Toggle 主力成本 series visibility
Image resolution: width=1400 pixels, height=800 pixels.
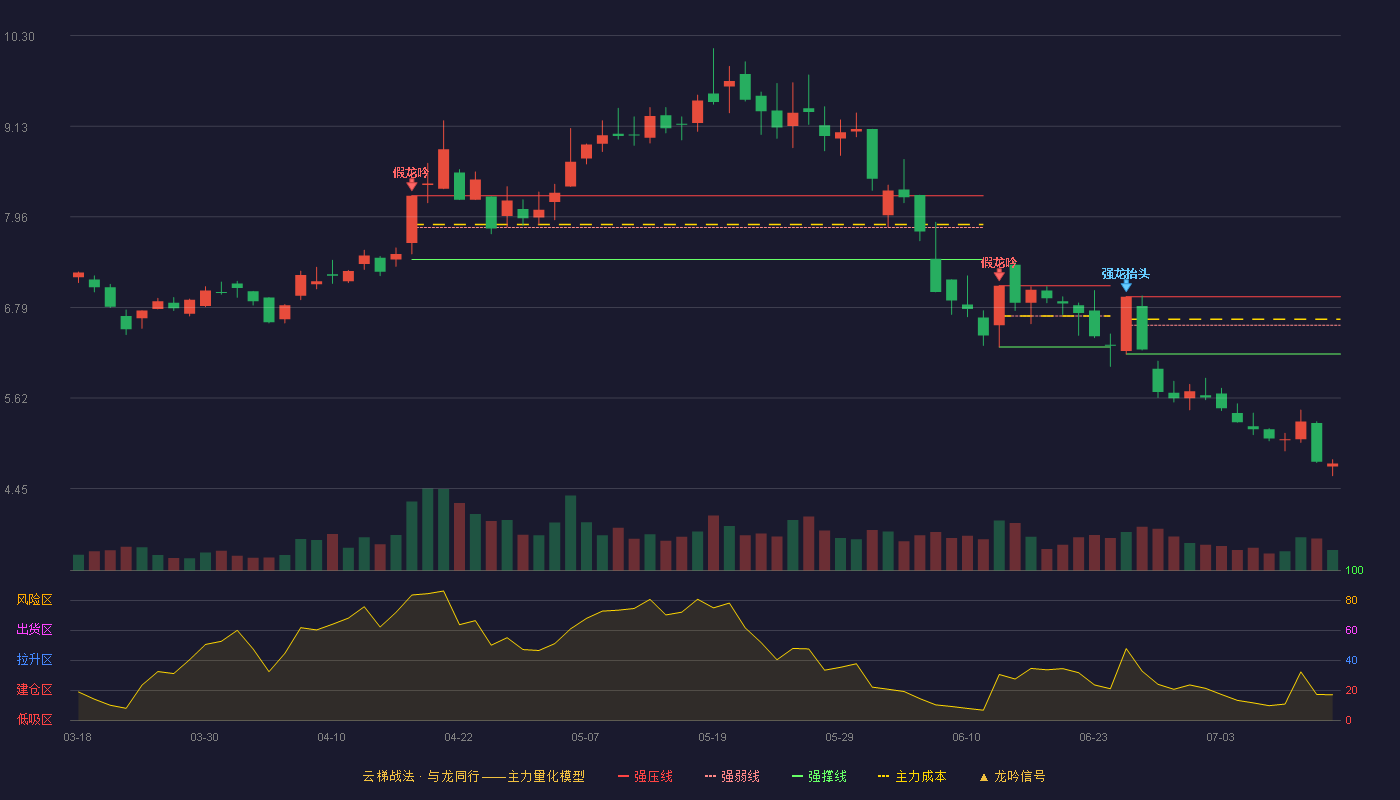[911, 776]
